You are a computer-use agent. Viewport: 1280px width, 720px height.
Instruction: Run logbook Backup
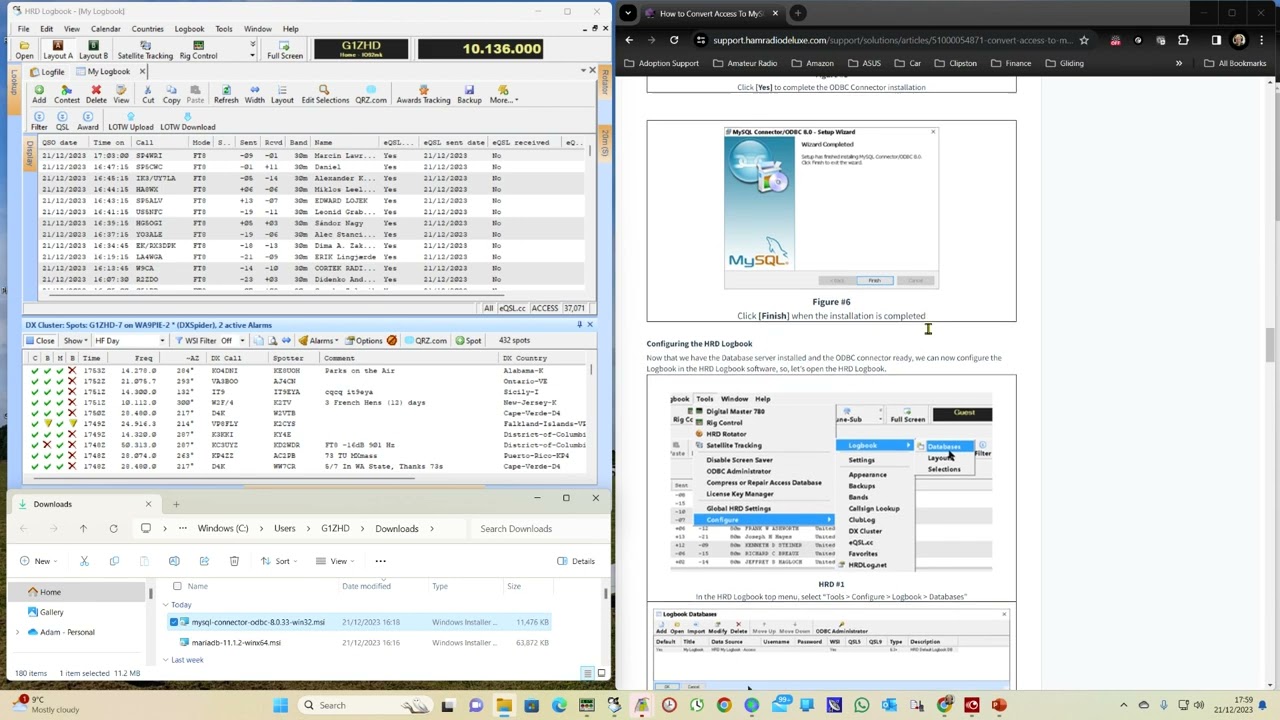pyautogui.click(x=469, y=94)
